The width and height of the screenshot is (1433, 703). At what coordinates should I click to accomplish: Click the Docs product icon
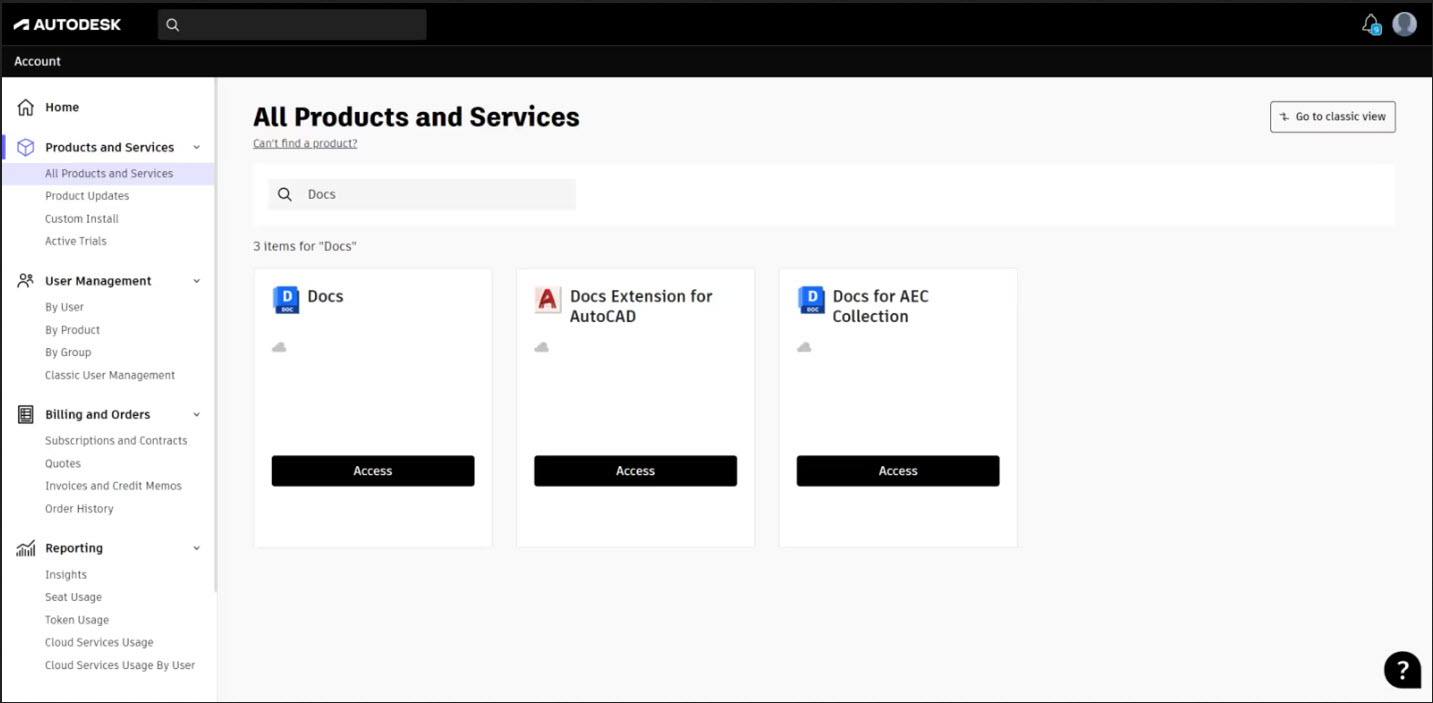286,300
